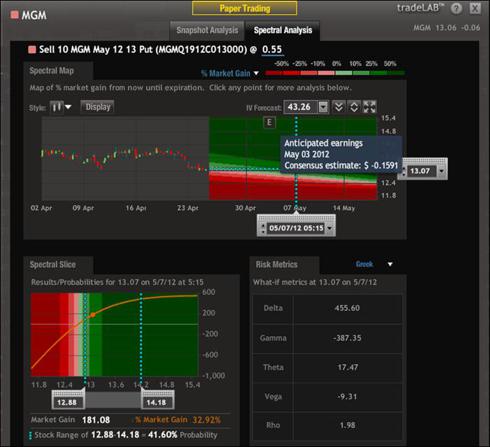This screenshot has height=447, width=490.
Task: Click the 10% light green legend swatch
Action: tap(343, 73)
